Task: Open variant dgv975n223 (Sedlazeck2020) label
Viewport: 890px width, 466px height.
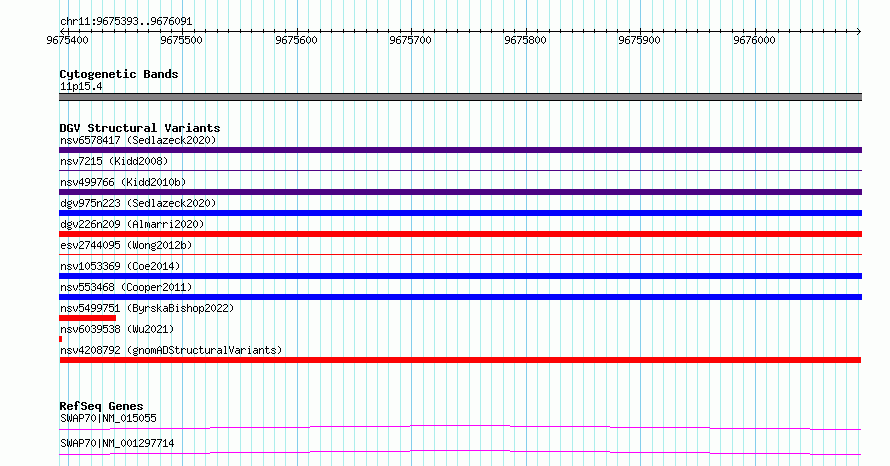Action: click(138, 203)
